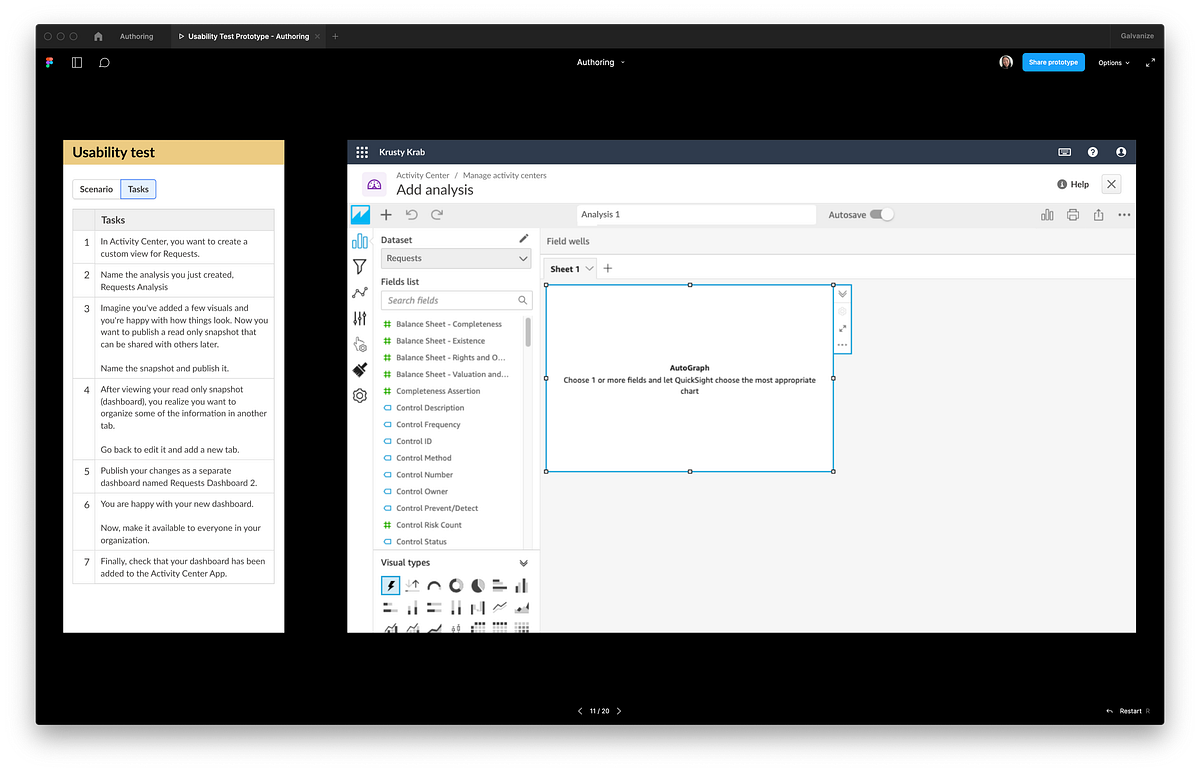Click the fields list scrollbar

528,331
